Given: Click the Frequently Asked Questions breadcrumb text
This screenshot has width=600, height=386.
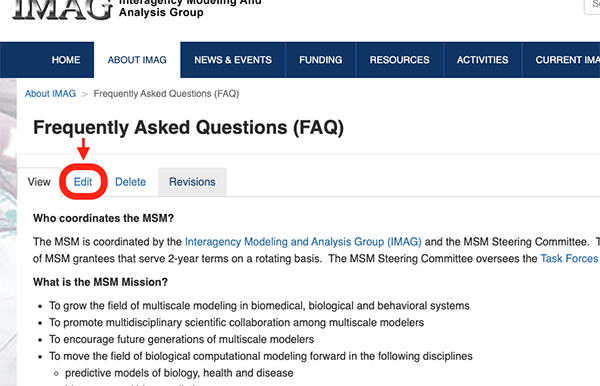Looking at the screenshot, I should (x=166, y=94).
